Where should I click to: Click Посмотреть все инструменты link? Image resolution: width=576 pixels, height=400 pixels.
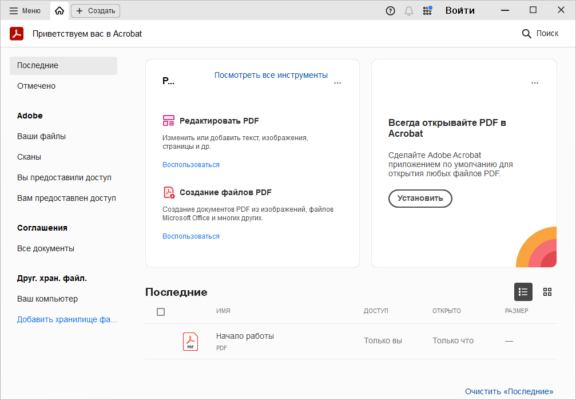click(271, 75)
